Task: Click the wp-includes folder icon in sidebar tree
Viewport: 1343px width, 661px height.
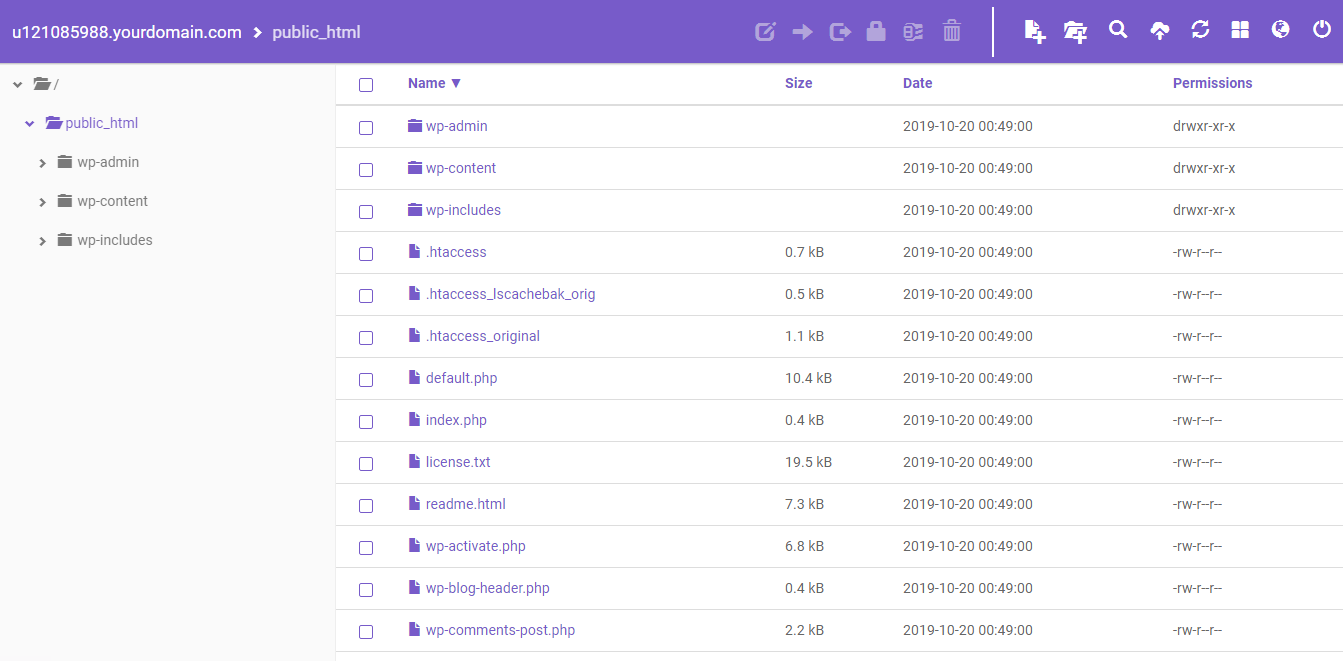Action: point(65,240)
